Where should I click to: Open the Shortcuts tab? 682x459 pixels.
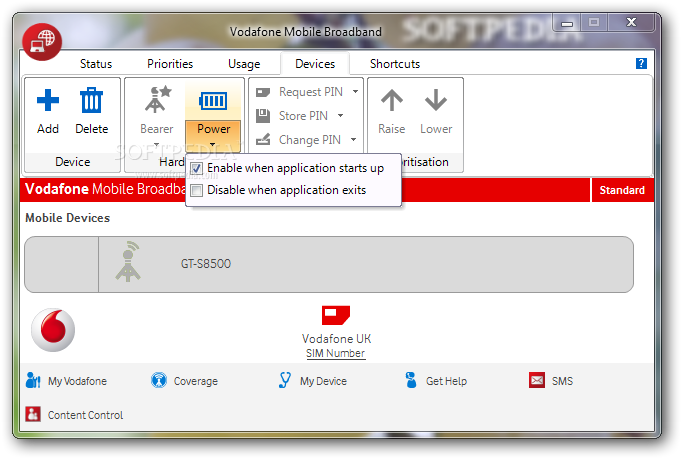point(395,64)
